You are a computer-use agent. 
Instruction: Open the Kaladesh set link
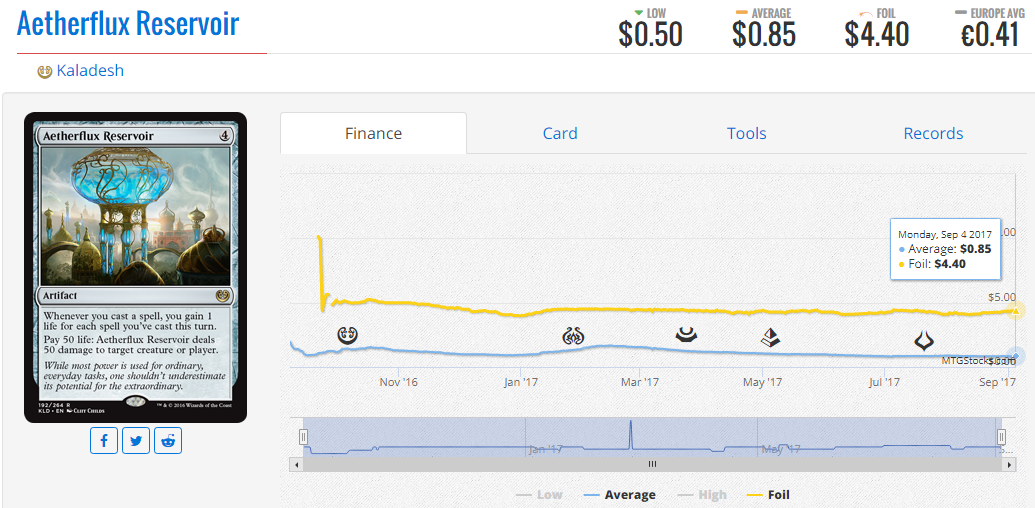pos(90,71)
